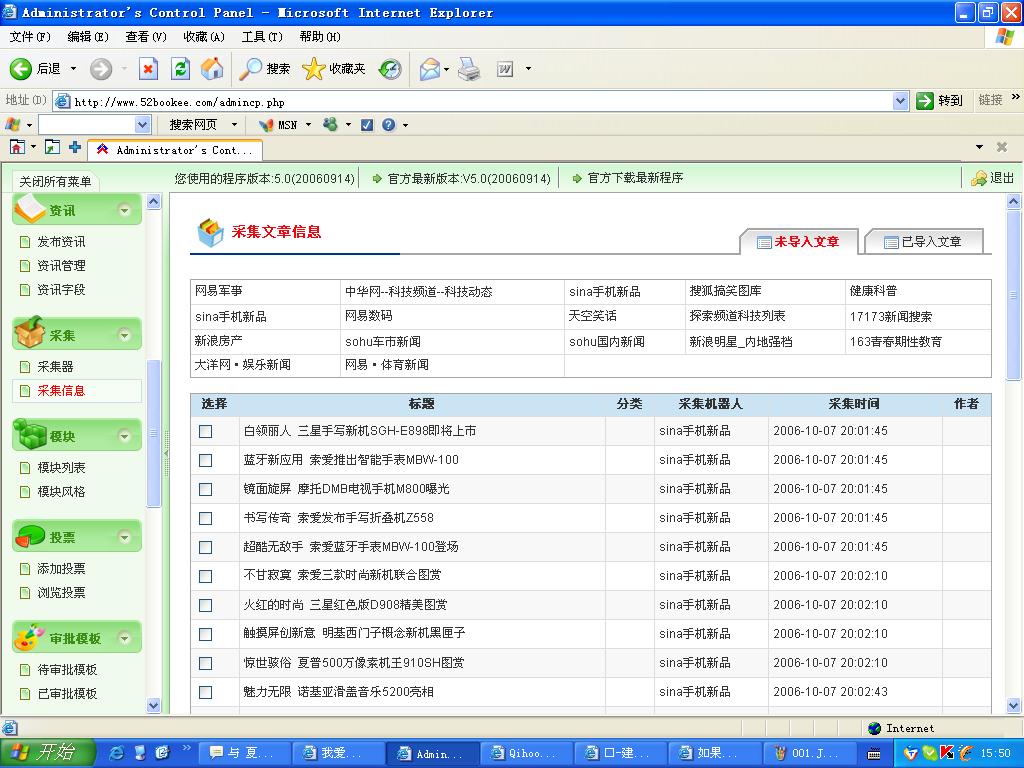
Task: Open the 搜索网页 dropdown arrow
Action: tap(234, 125)
